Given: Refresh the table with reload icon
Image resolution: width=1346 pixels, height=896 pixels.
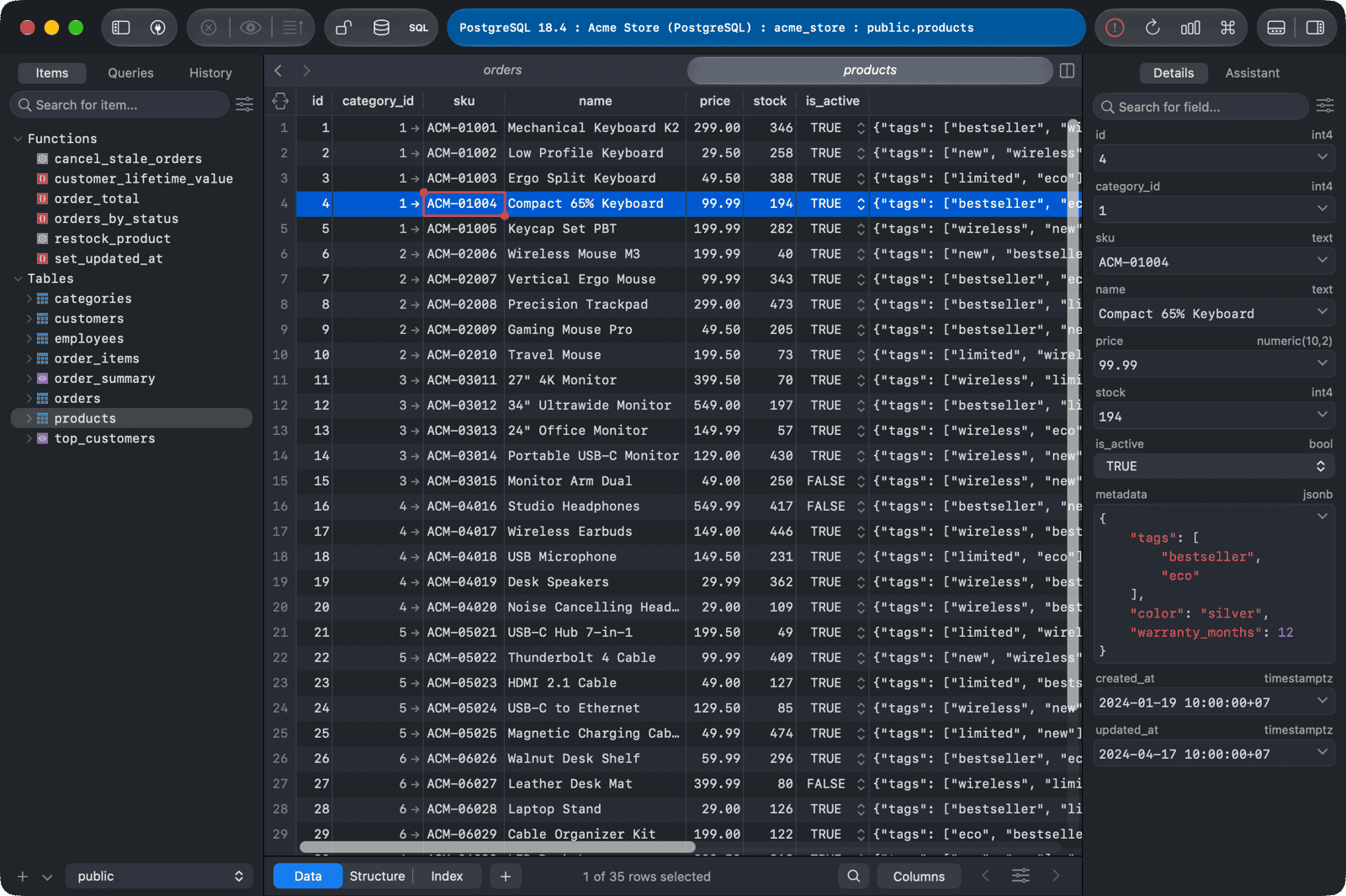Looking at the screenshot, I should (x=1153, y=28).
